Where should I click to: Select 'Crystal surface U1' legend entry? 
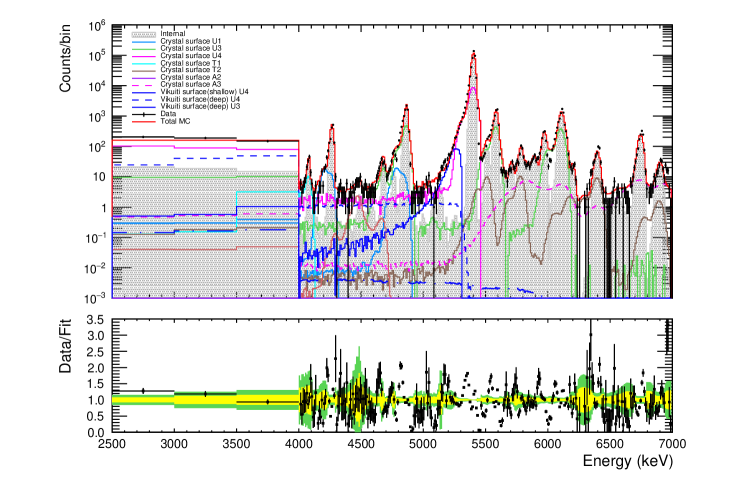(x=191, y=41)
